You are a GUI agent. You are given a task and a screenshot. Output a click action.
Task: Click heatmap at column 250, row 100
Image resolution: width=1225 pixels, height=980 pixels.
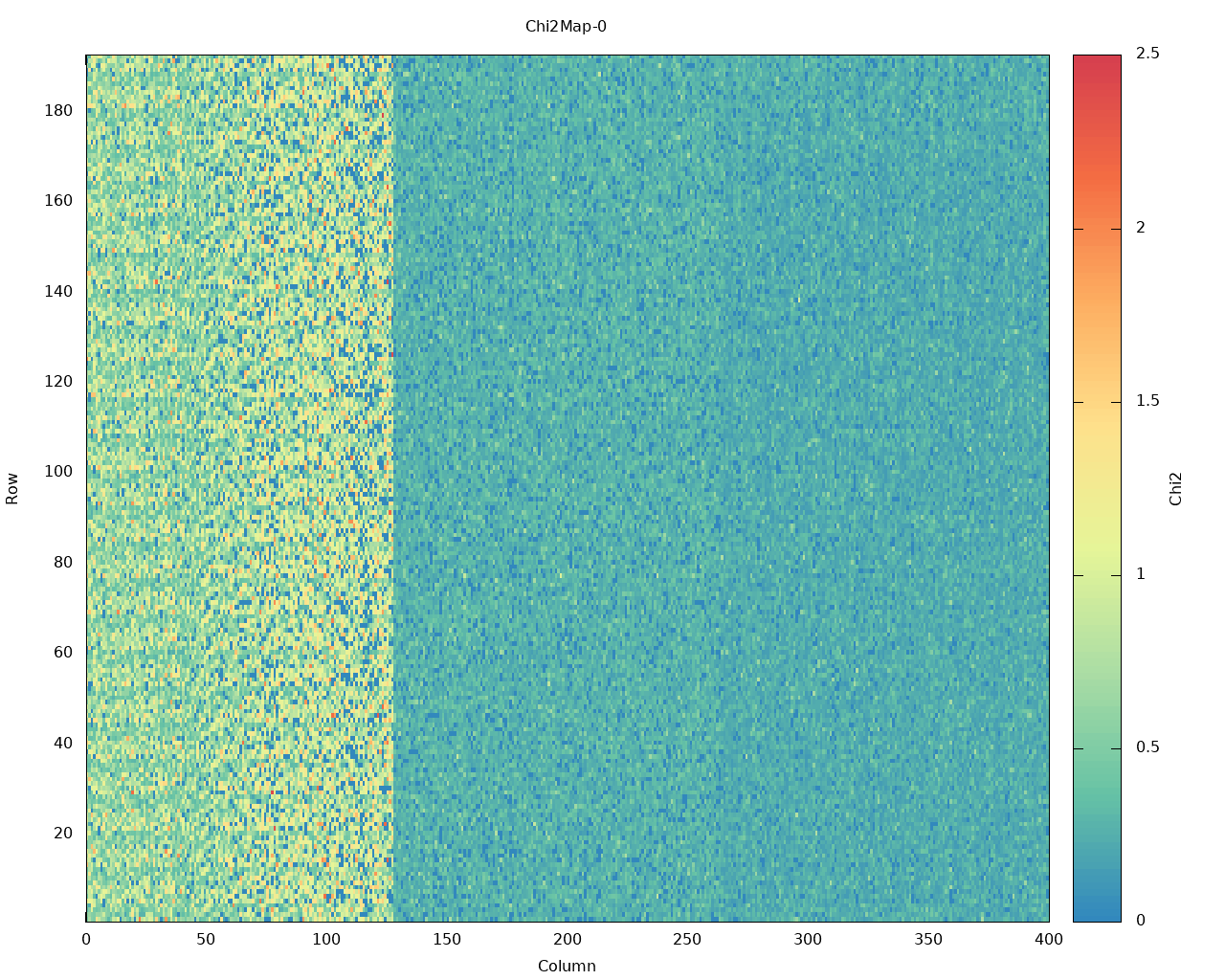tap(688, 472)
